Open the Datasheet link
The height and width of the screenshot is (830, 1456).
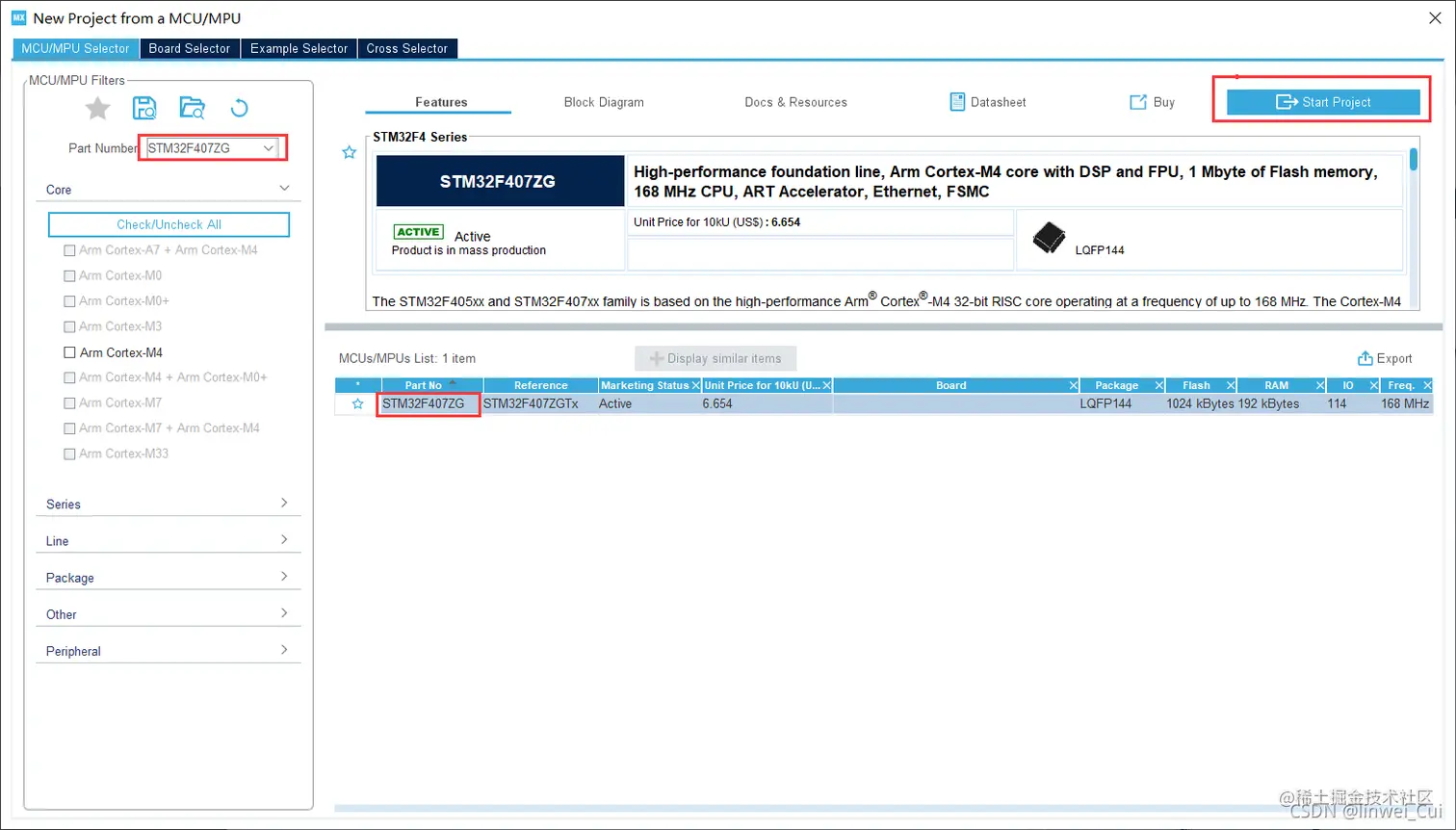(998, 102)
